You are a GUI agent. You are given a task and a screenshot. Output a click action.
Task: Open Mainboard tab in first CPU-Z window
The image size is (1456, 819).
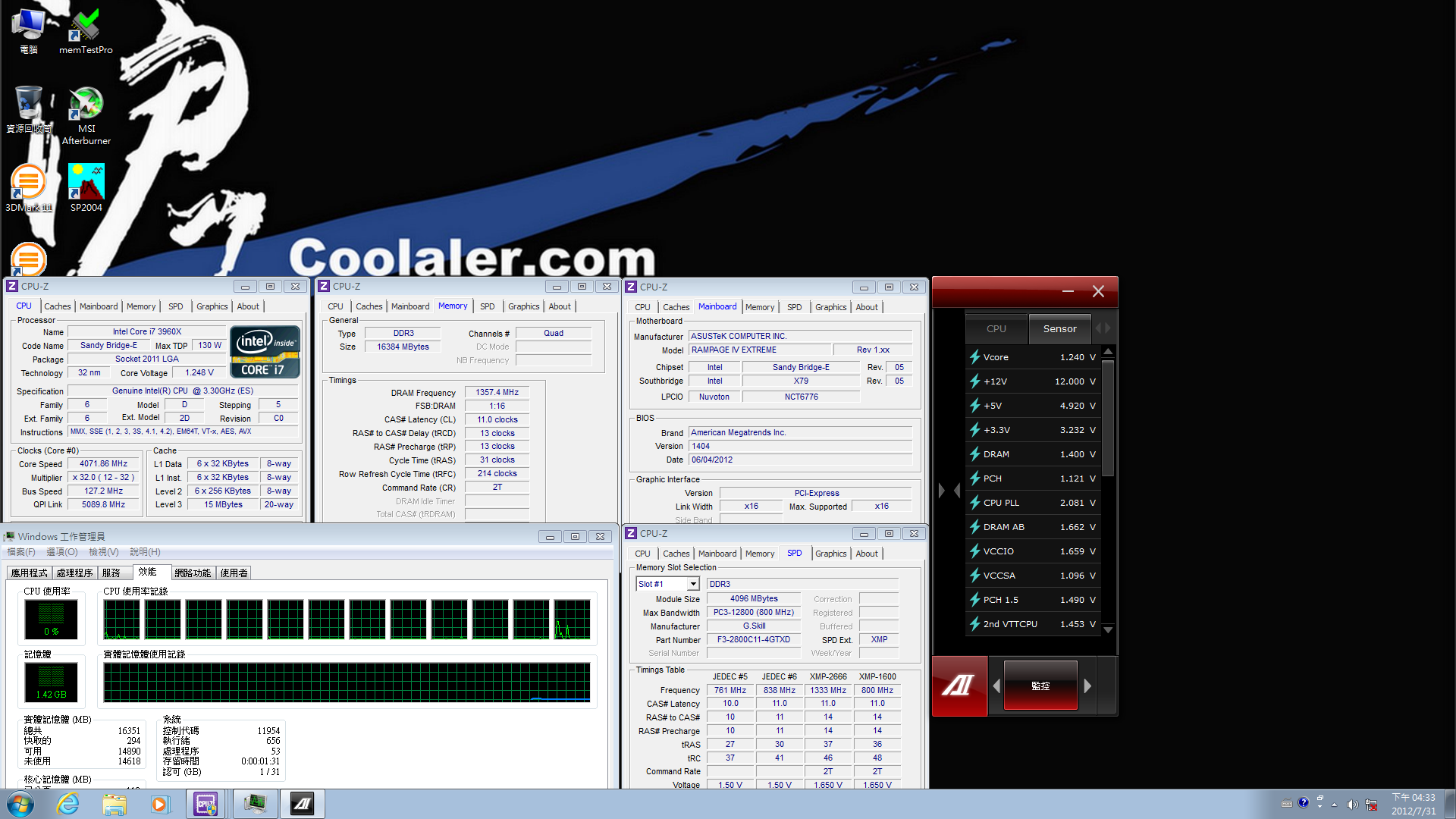[x=99, y=306]
